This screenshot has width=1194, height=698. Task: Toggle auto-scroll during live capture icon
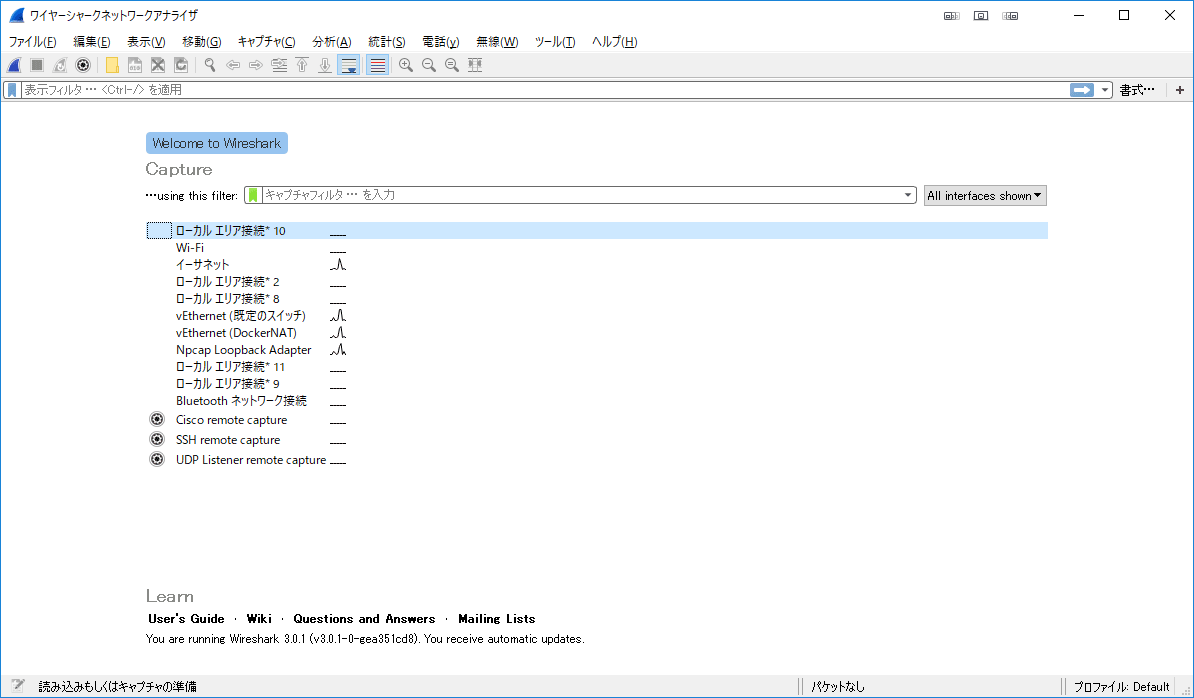tap(349, 65)
